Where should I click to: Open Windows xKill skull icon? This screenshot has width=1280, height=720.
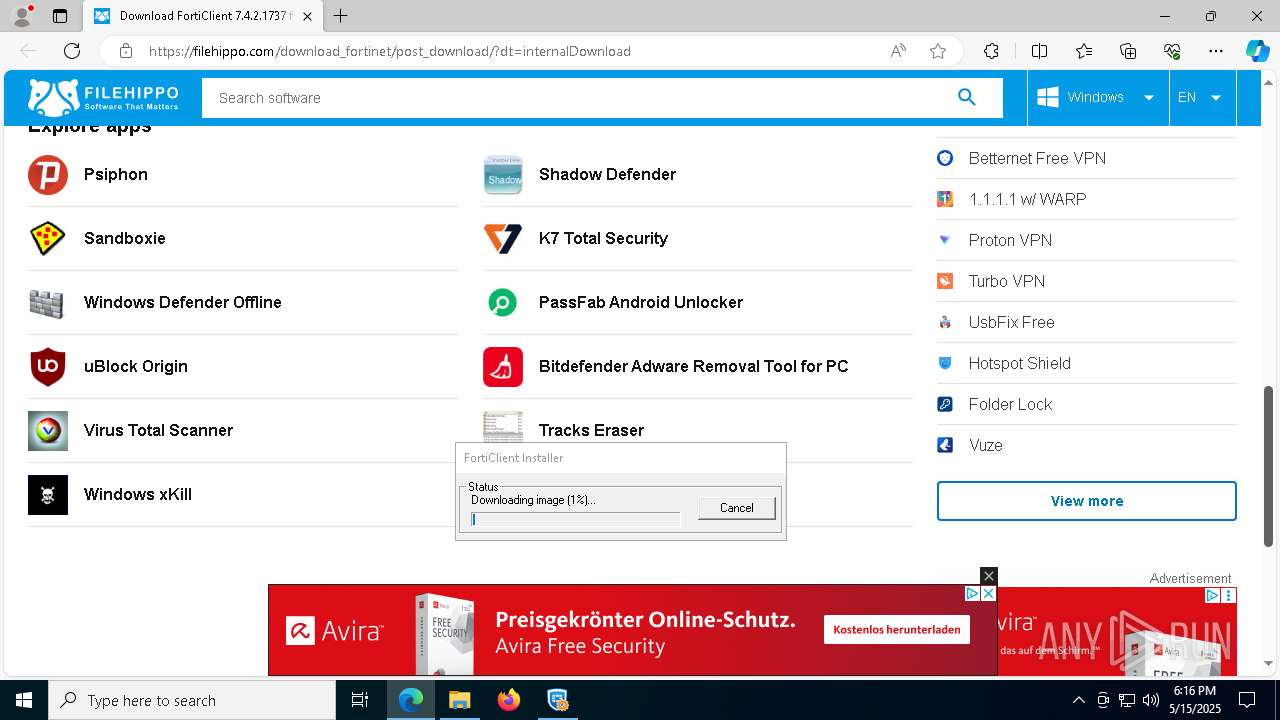click(x=48, y=495)
